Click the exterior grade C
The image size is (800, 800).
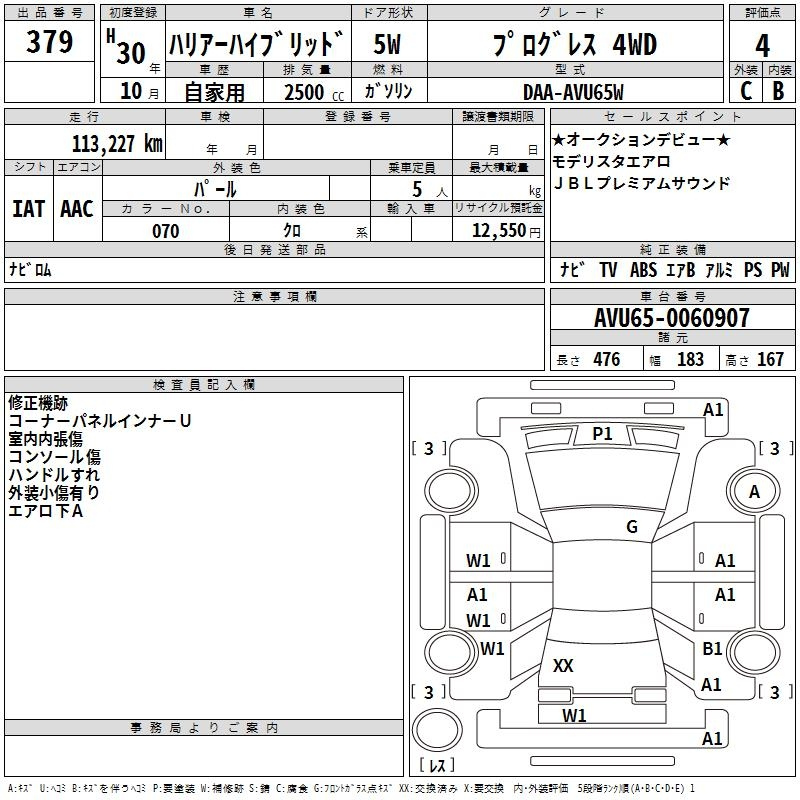746,91
